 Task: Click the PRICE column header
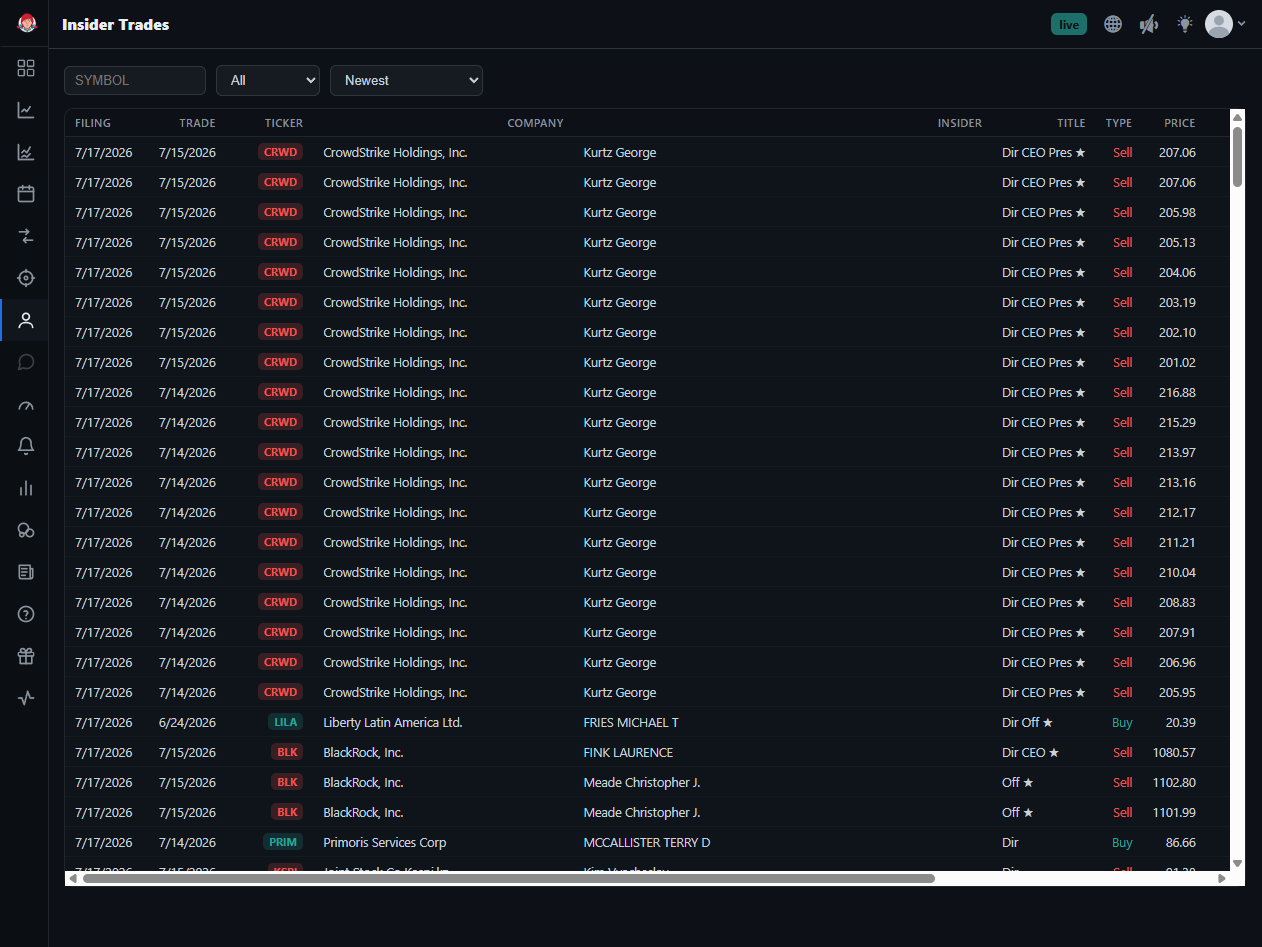[x=1180, y=123]
